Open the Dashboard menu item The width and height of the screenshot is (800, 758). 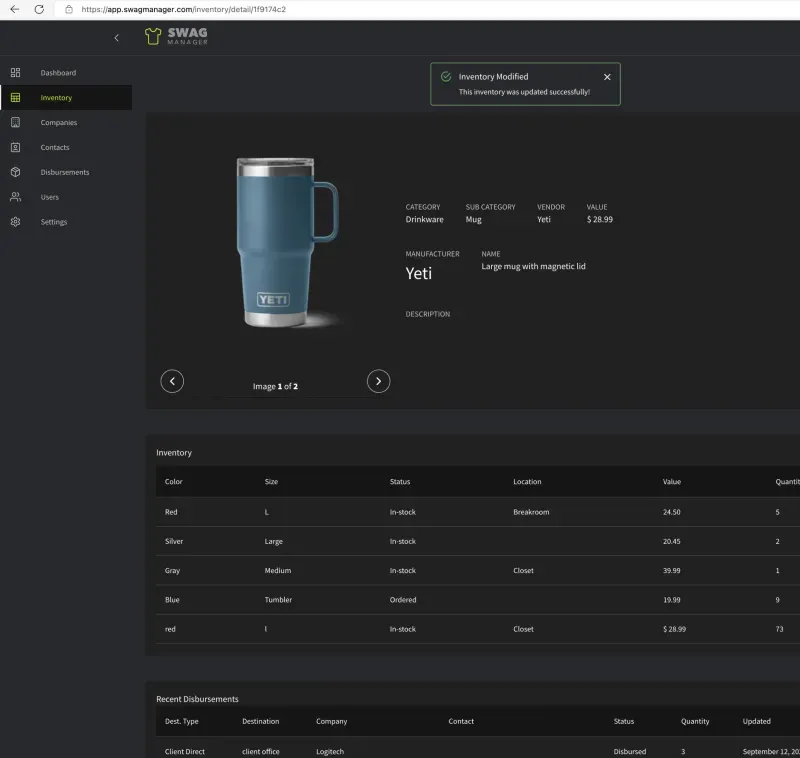tap(58, 73)
